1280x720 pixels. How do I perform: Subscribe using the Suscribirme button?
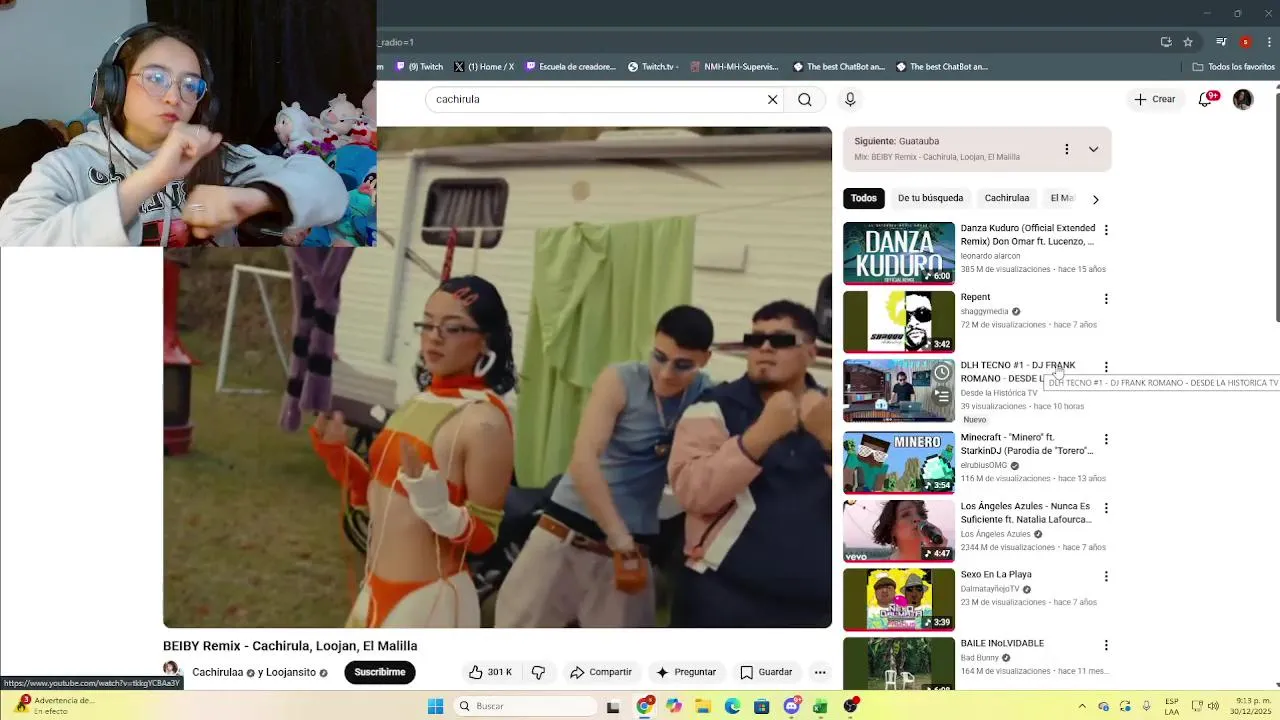click(380, 672)
